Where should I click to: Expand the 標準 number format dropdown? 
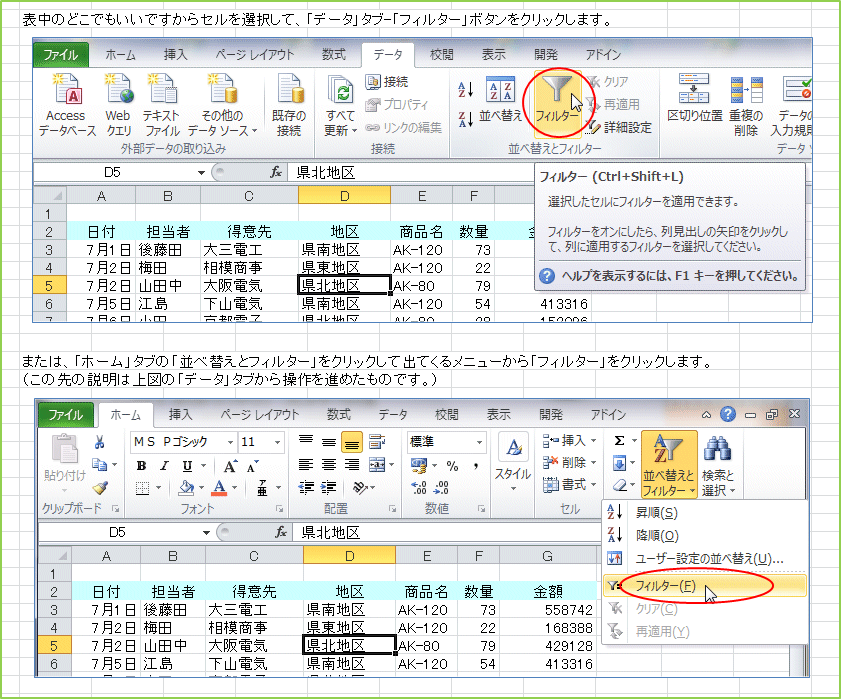[x=479, y=442]
